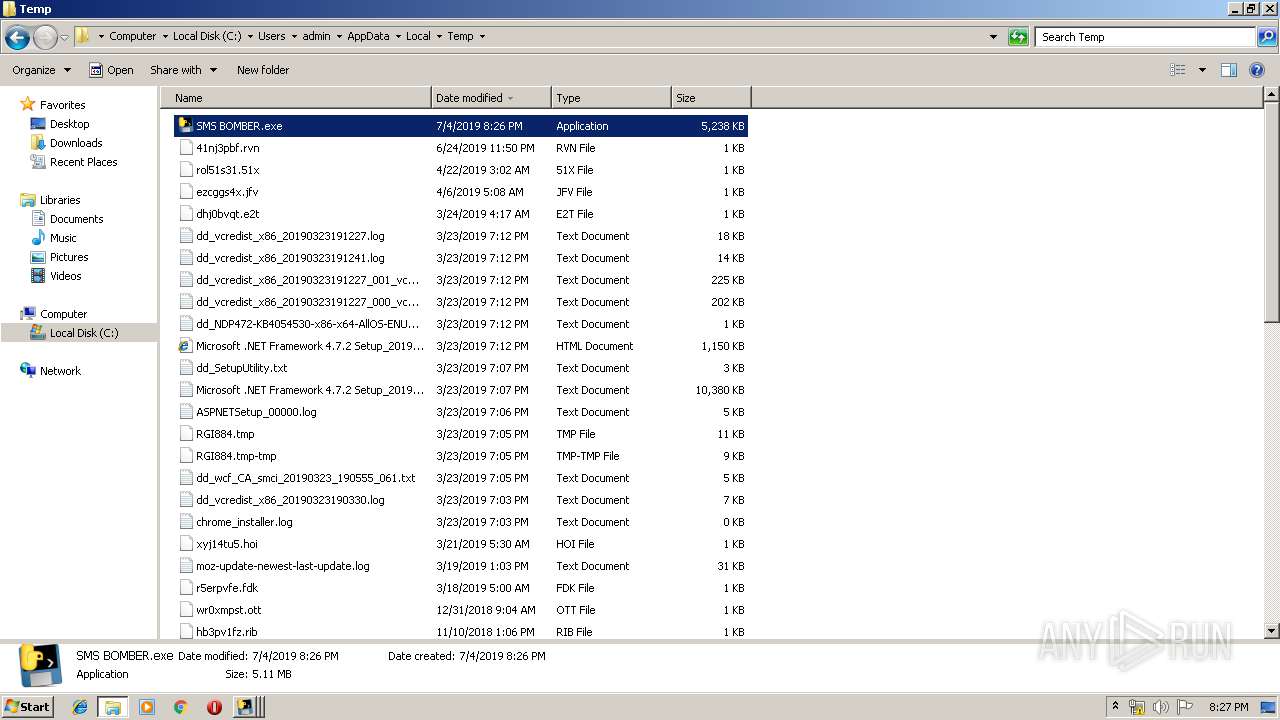The image size is (1280, 720).
Task: Open the Pictures library
Action: click(69, 257)
